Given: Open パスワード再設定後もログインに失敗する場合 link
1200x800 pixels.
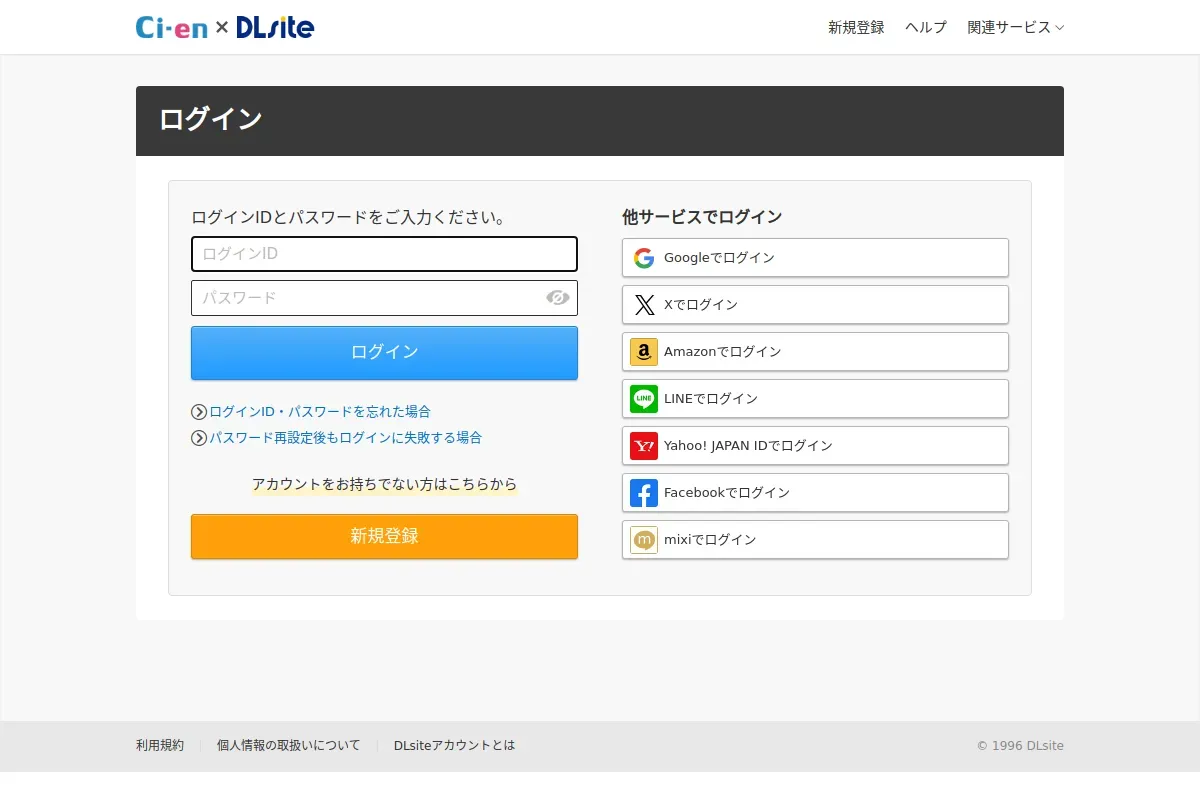Looking at the screenshot, I should click(x=345, y=438).
